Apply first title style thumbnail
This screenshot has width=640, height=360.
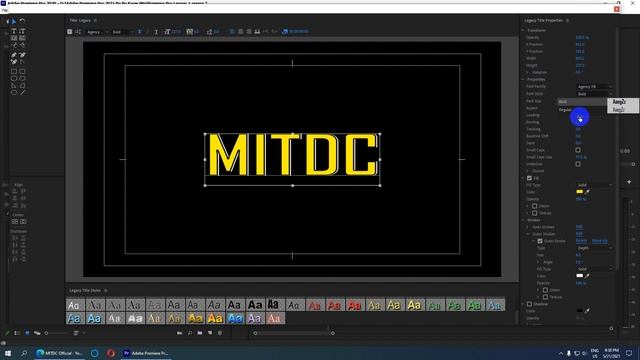tap(75, 305)
